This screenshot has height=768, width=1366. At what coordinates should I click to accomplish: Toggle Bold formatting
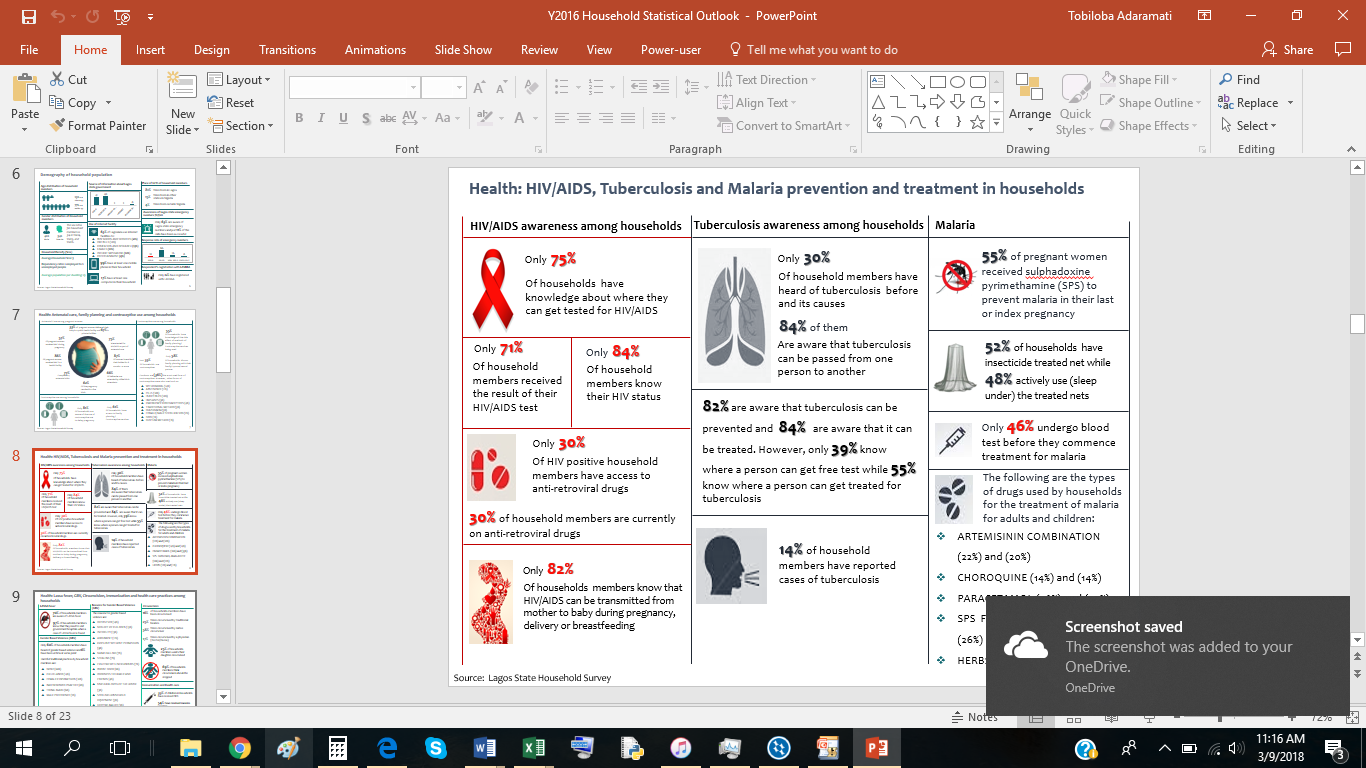pyautogui.click(x=299, y=118)
